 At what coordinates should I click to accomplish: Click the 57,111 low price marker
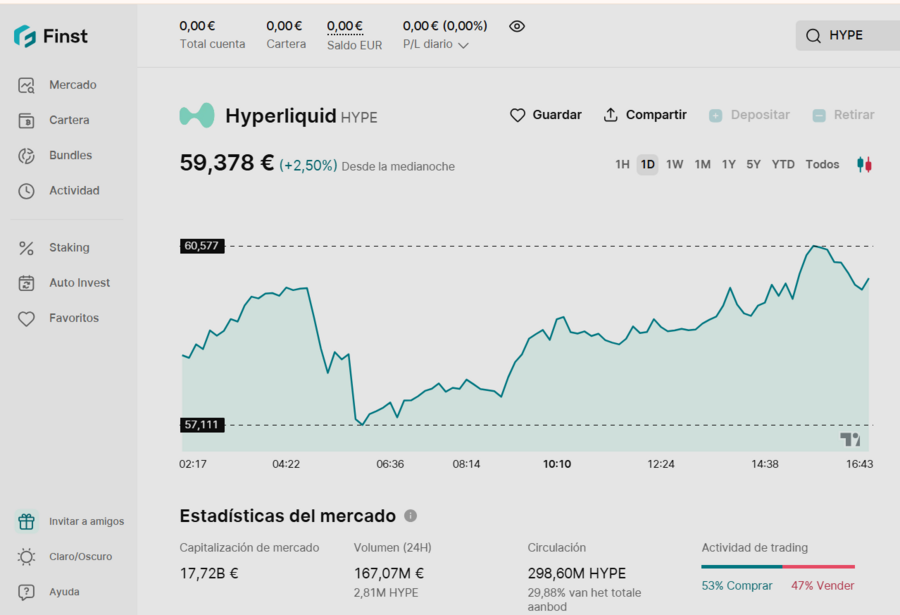pyautogui.click(x=201, y=425)
